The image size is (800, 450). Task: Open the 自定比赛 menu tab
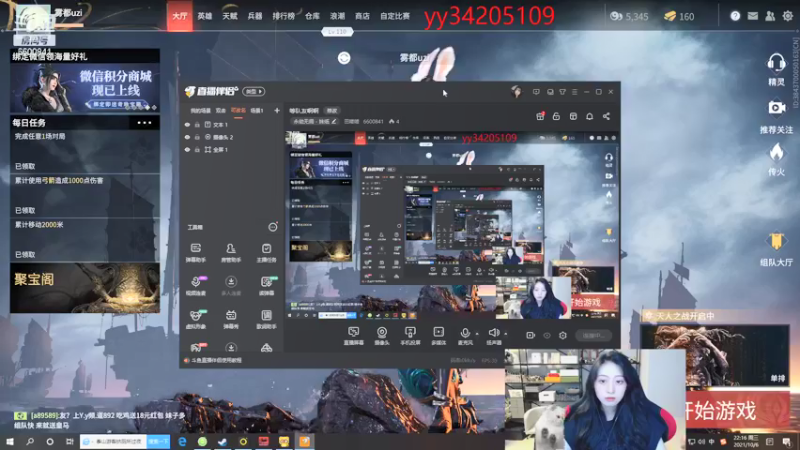[395, 16]
